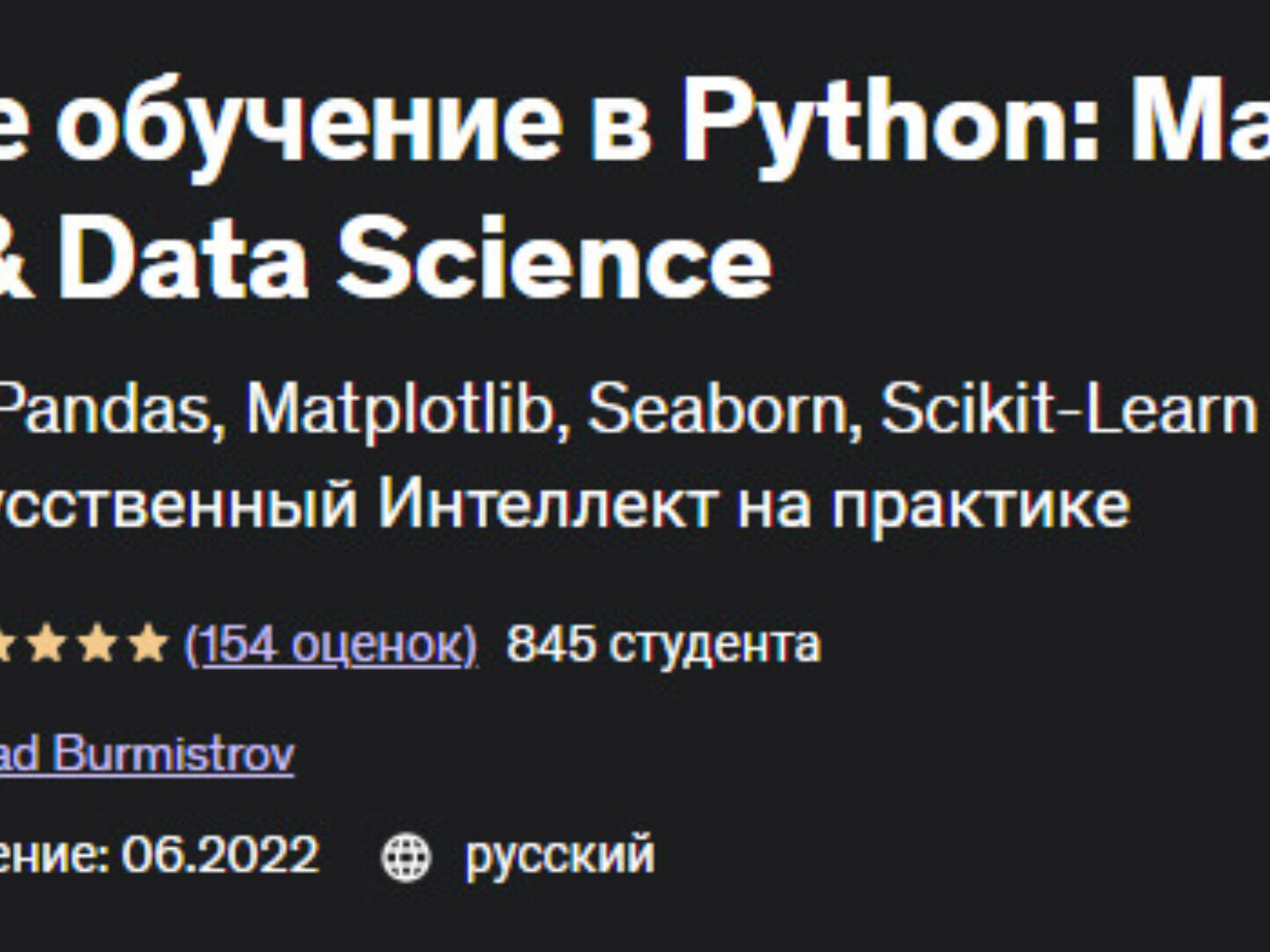Click the word Pandas in the subtitle
The image size is (1270, 952).
[113, 410]
